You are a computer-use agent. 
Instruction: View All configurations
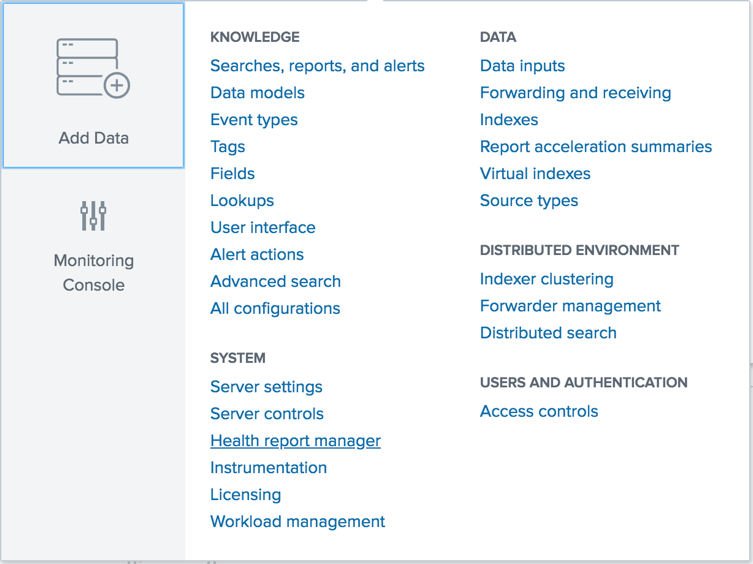(x=275, y=308)
